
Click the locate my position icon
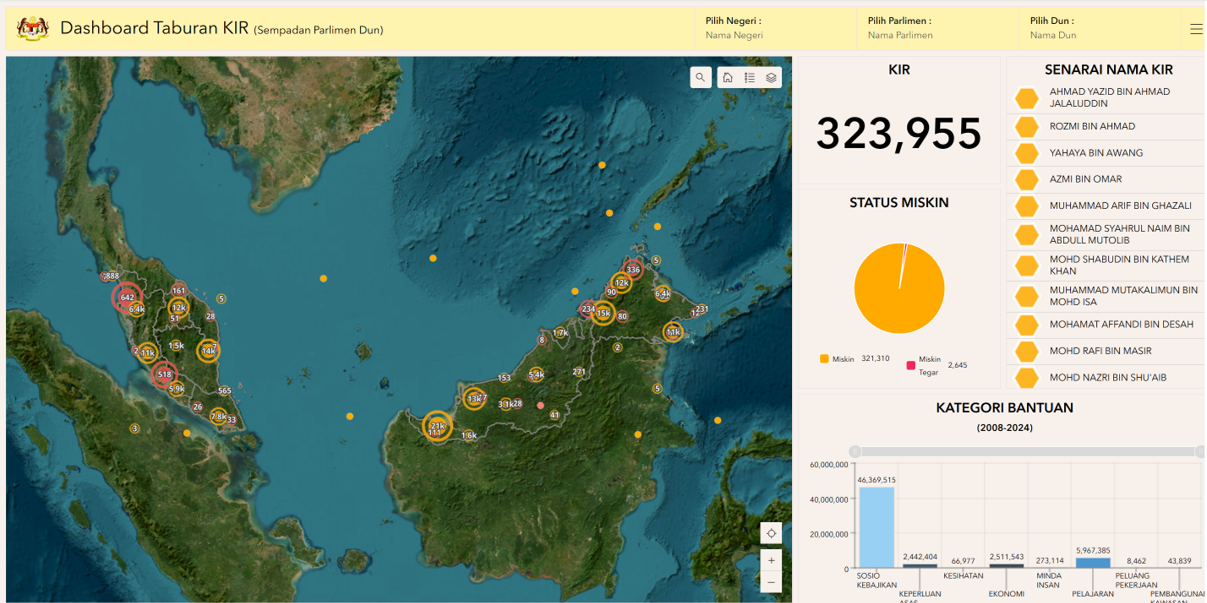click(x=771, y=533)
